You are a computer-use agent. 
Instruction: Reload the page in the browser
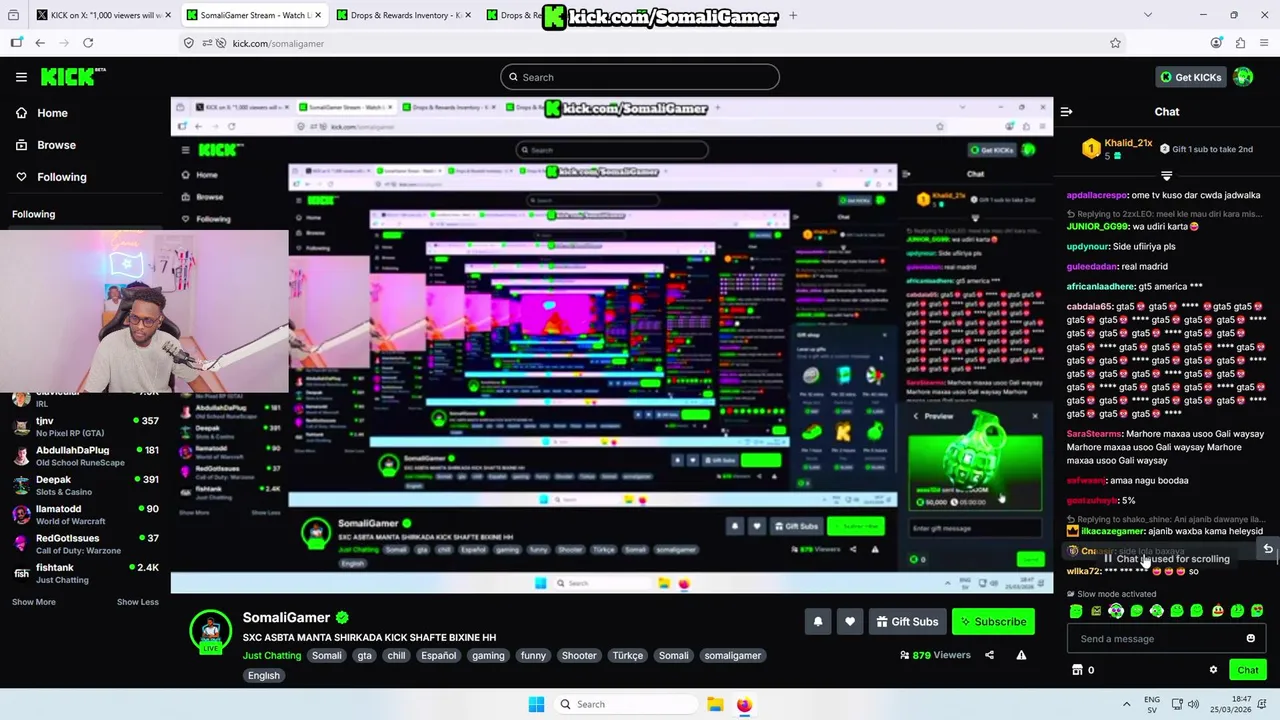click(x=88, y=43)
